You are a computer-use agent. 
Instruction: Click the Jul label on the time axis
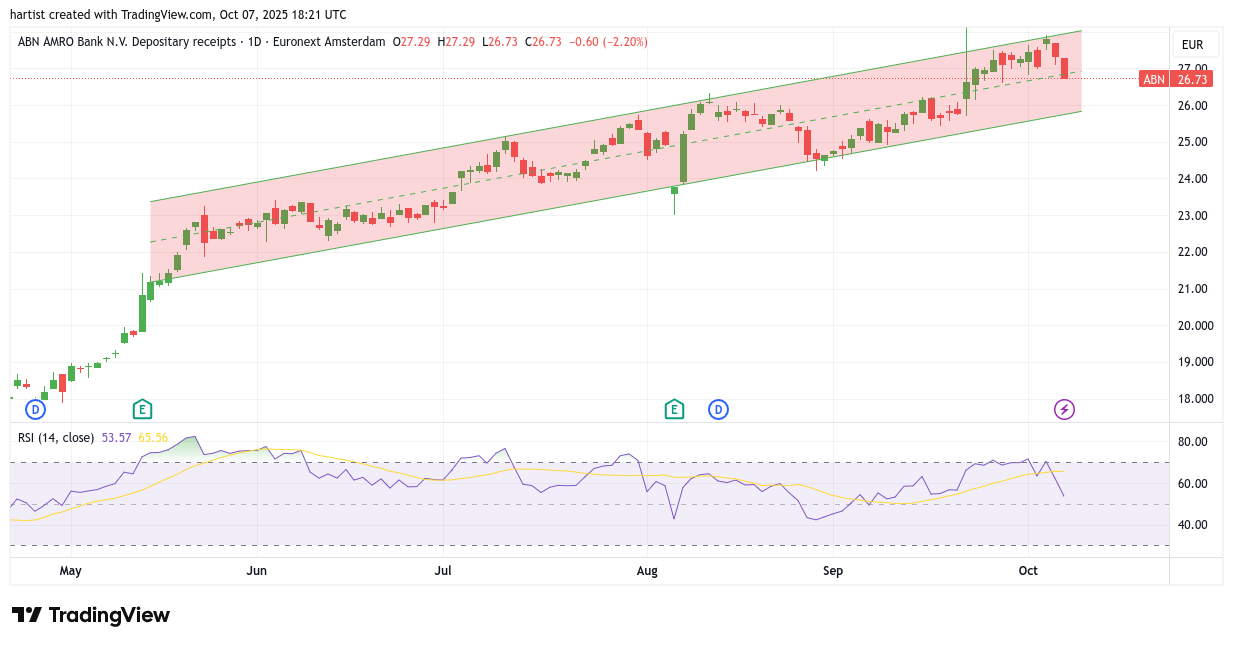click(x=443, y=571)
